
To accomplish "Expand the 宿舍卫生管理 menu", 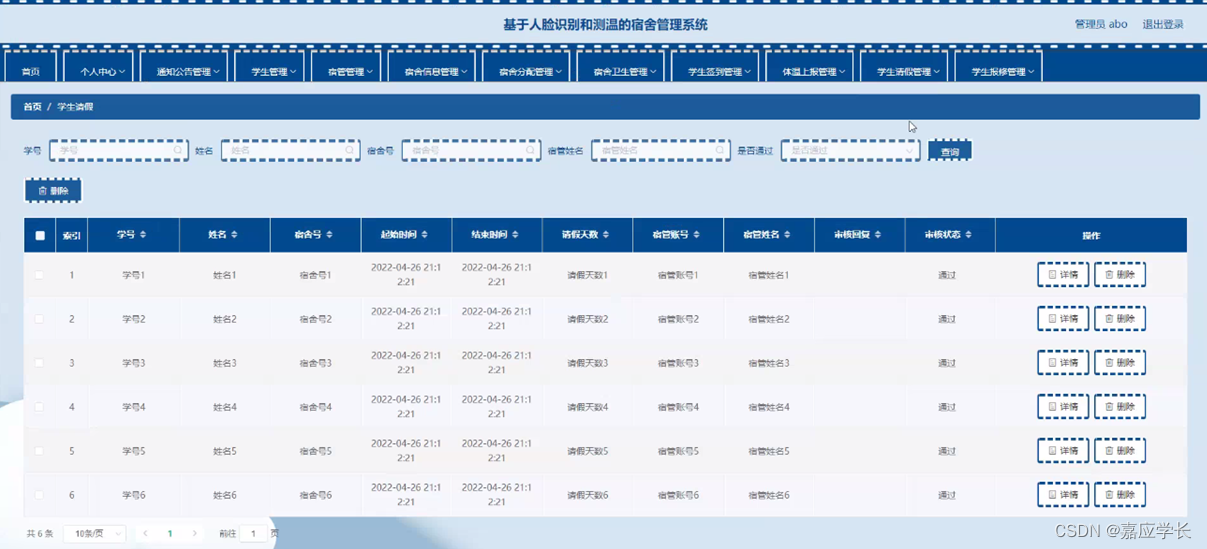I will 621,69.
